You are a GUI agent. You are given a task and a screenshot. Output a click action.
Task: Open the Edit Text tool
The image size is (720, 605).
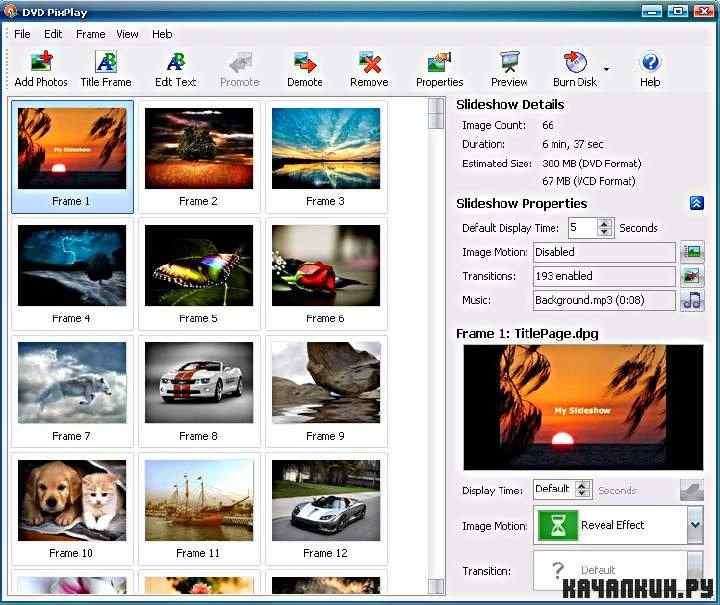(175, 69)
